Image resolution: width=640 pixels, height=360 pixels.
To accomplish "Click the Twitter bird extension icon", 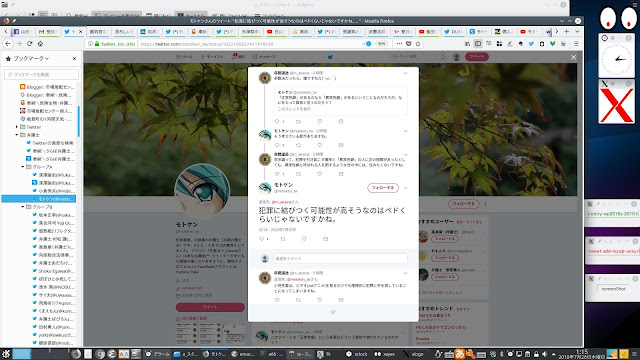I will pos(531,44).
